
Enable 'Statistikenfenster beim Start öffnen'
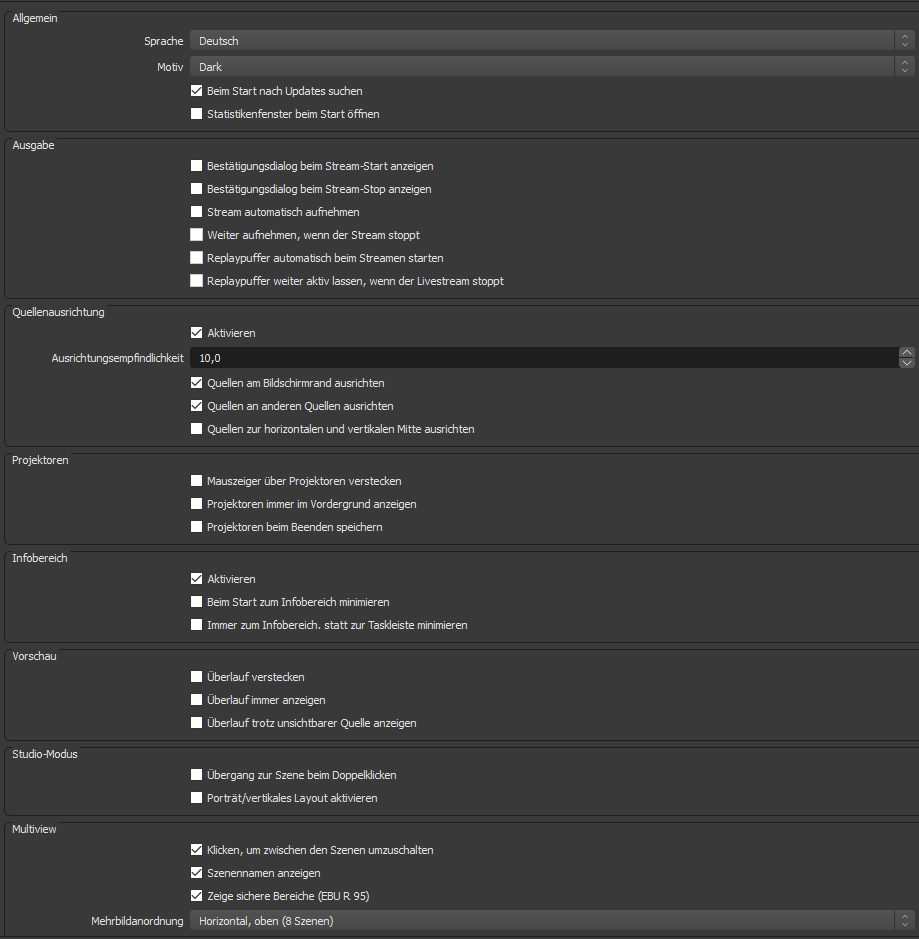[197, 114]
